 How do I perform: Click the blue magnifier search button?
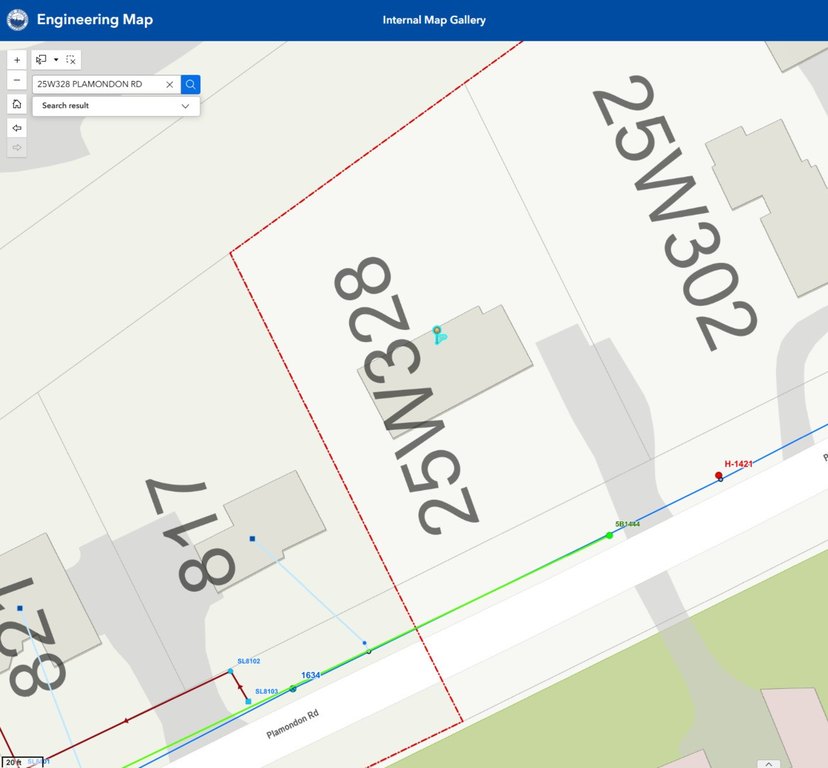pos(191,84)
